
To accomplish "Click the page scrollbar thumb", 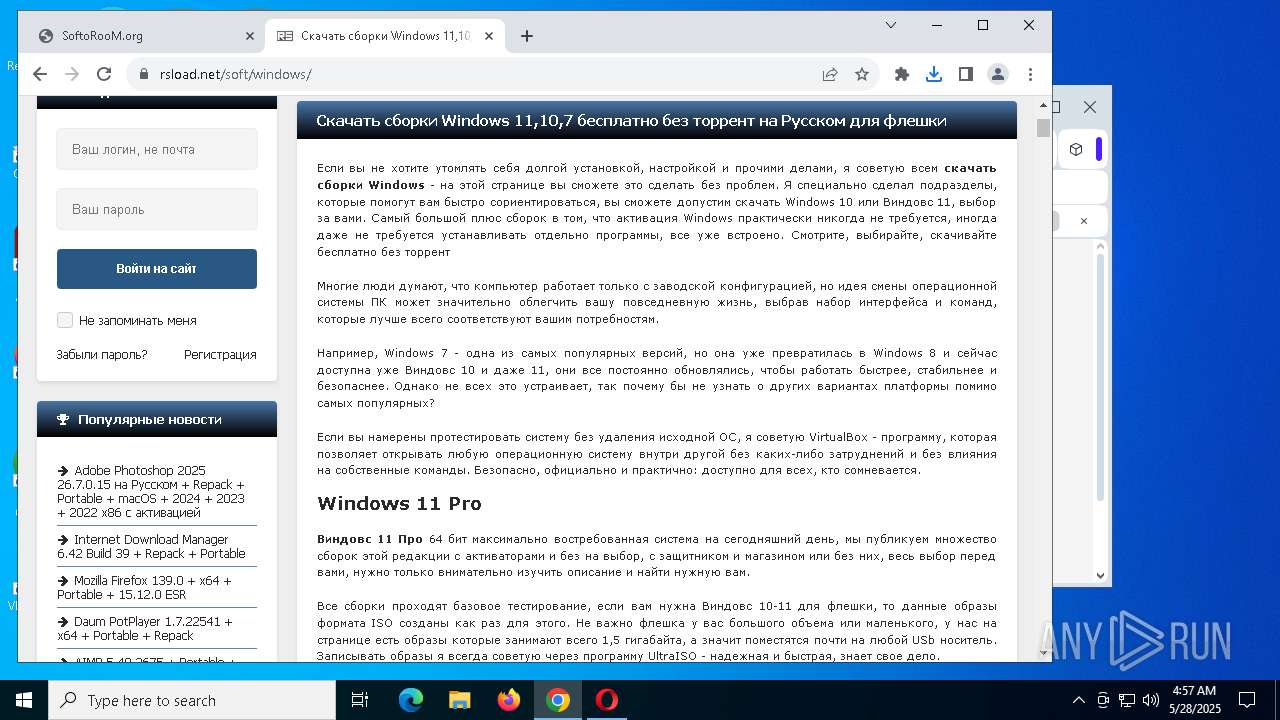I will 1043,128.
